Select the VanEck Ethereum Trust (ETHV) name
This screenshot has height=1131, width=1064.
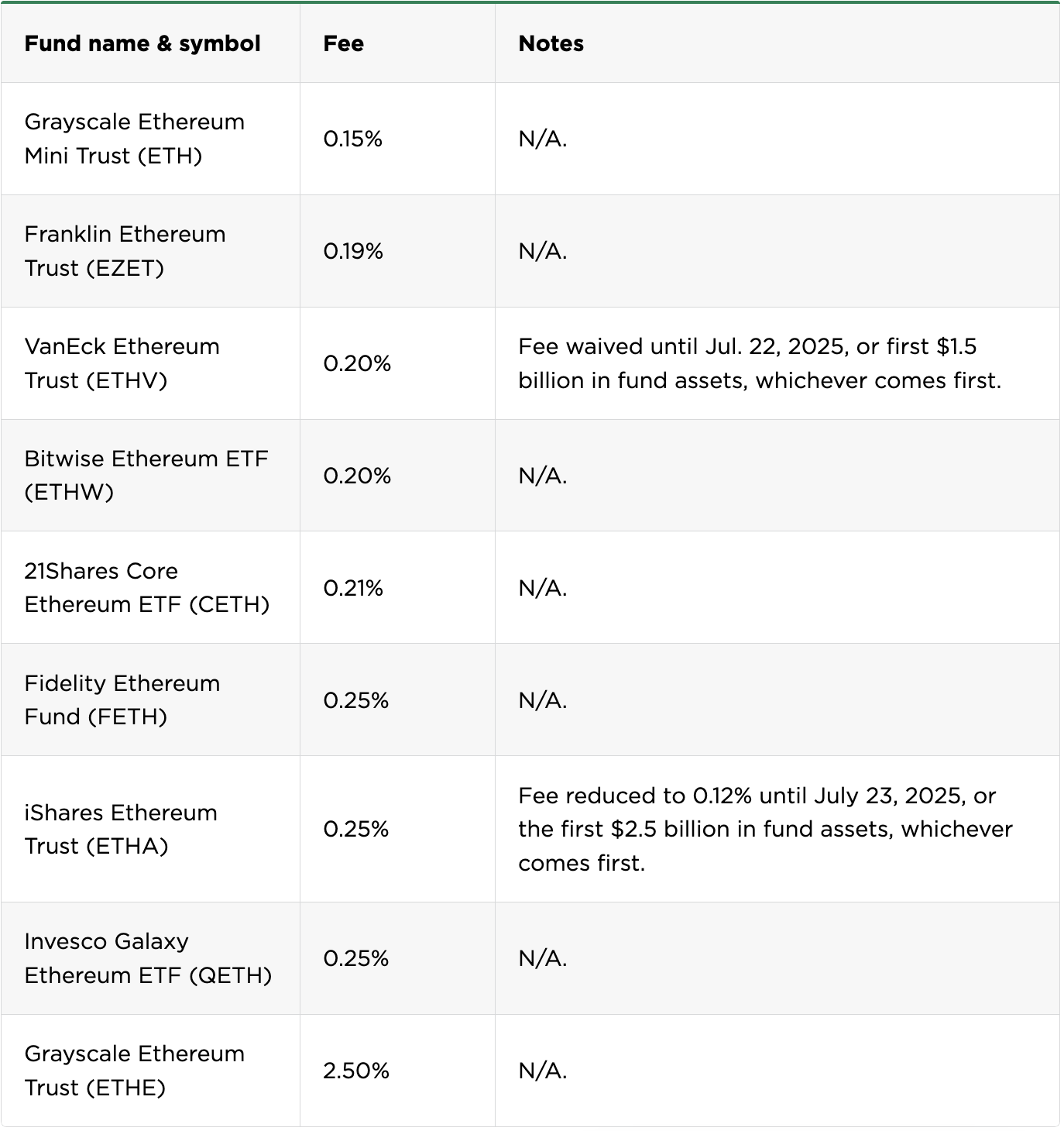(x=122, y=363)
